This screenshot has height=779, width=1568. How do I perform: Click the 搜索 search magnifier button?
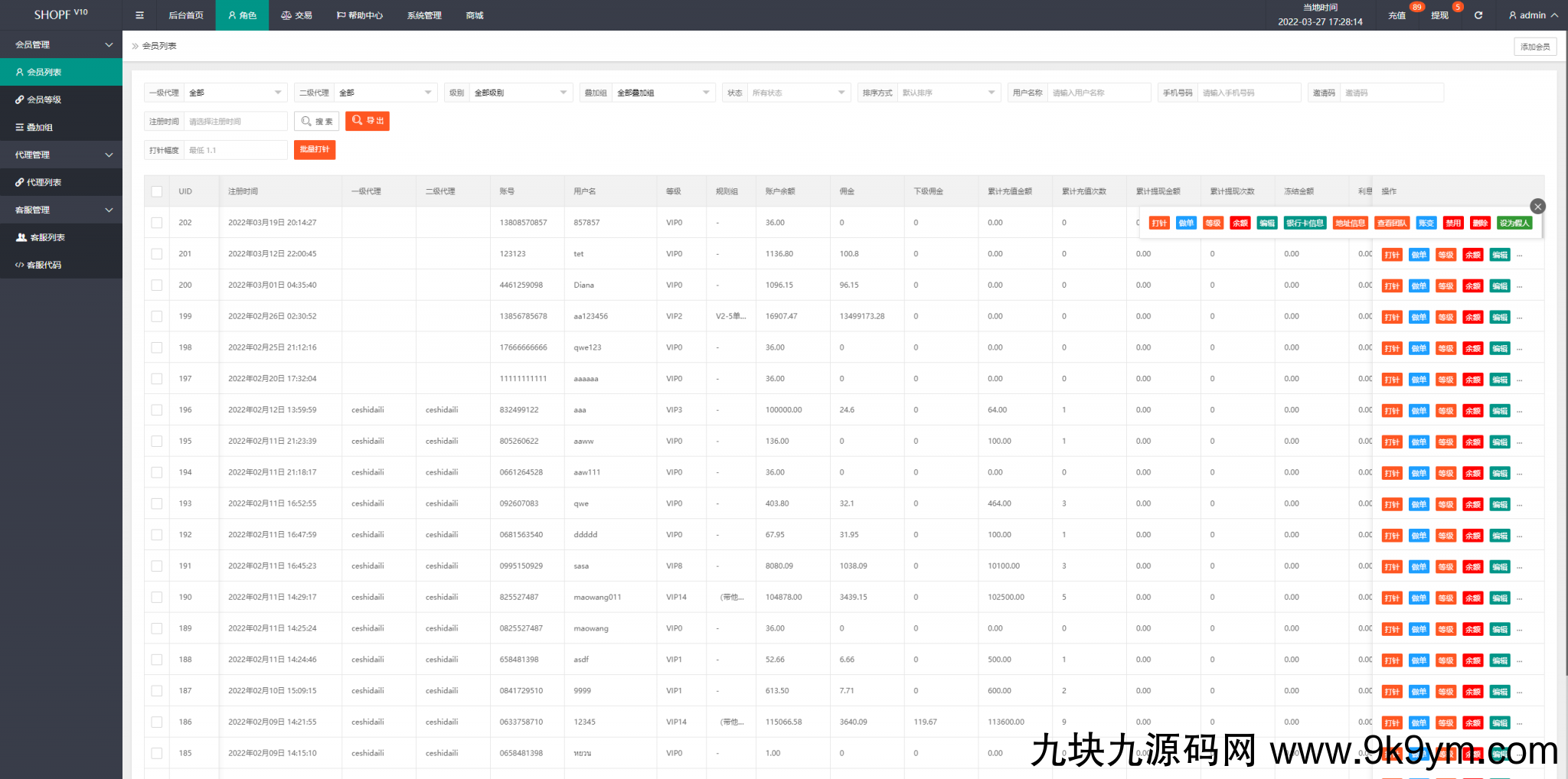coord(316,122)
